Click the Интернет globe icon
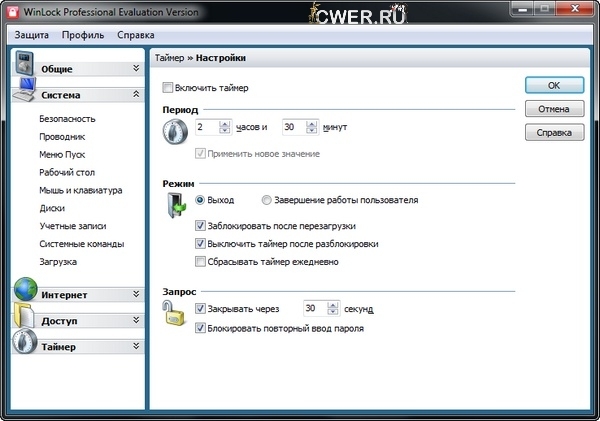600x421 pixels. coord(24,293)
